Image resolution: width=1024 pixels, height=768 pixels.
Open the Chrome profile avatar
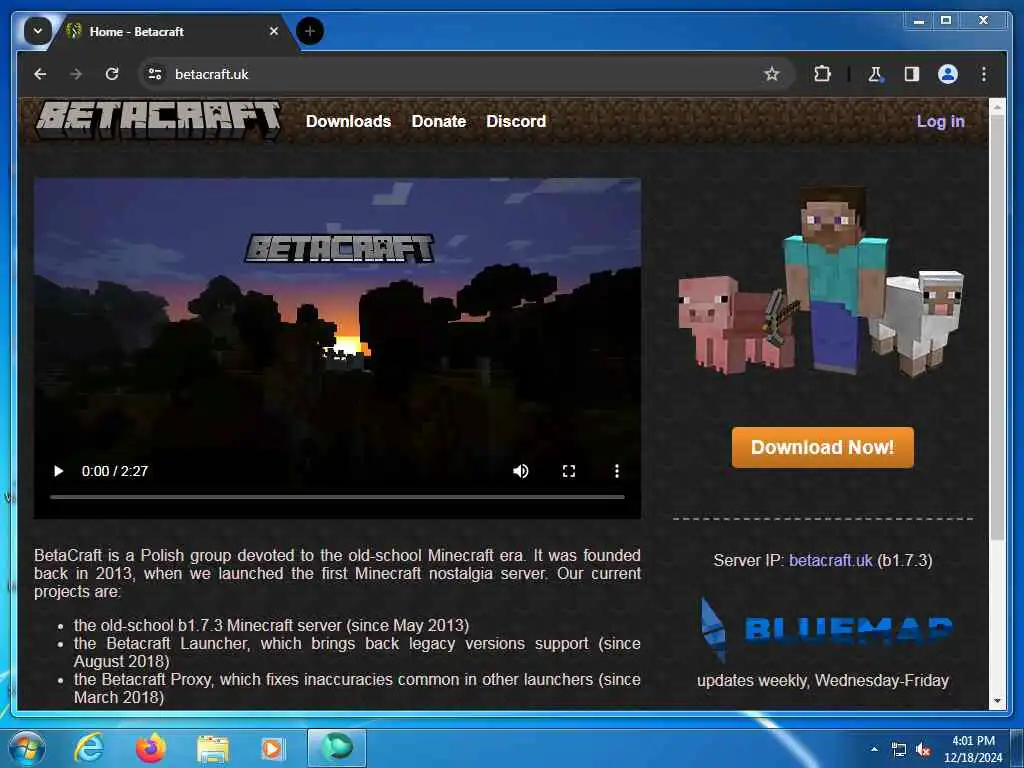coord(948,74)
